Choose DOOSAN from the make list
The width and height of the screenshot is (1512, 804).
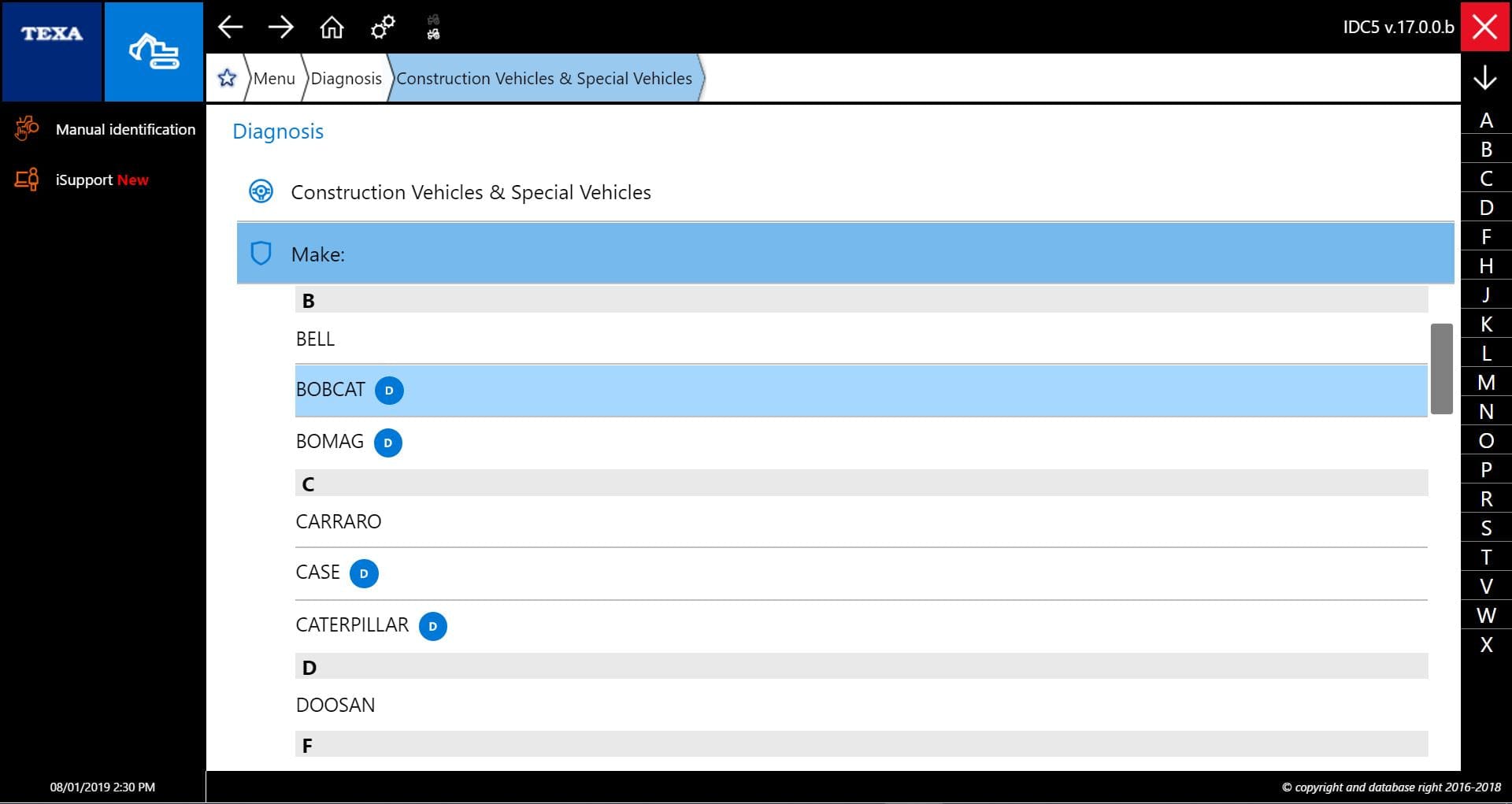pyautogui.click(x=335, y=705)
